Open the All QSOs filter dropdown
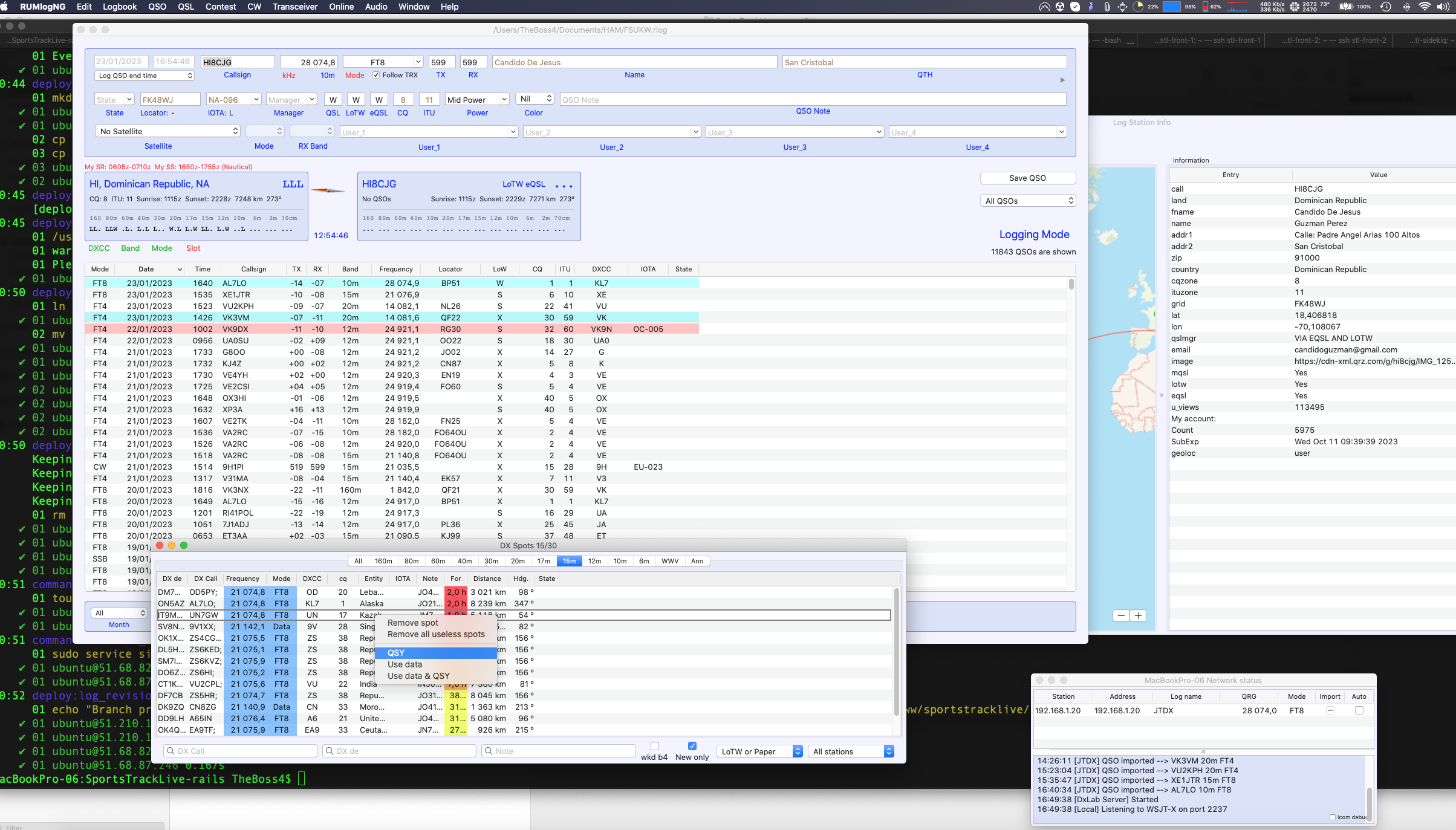 click(x=1027, y=201)
